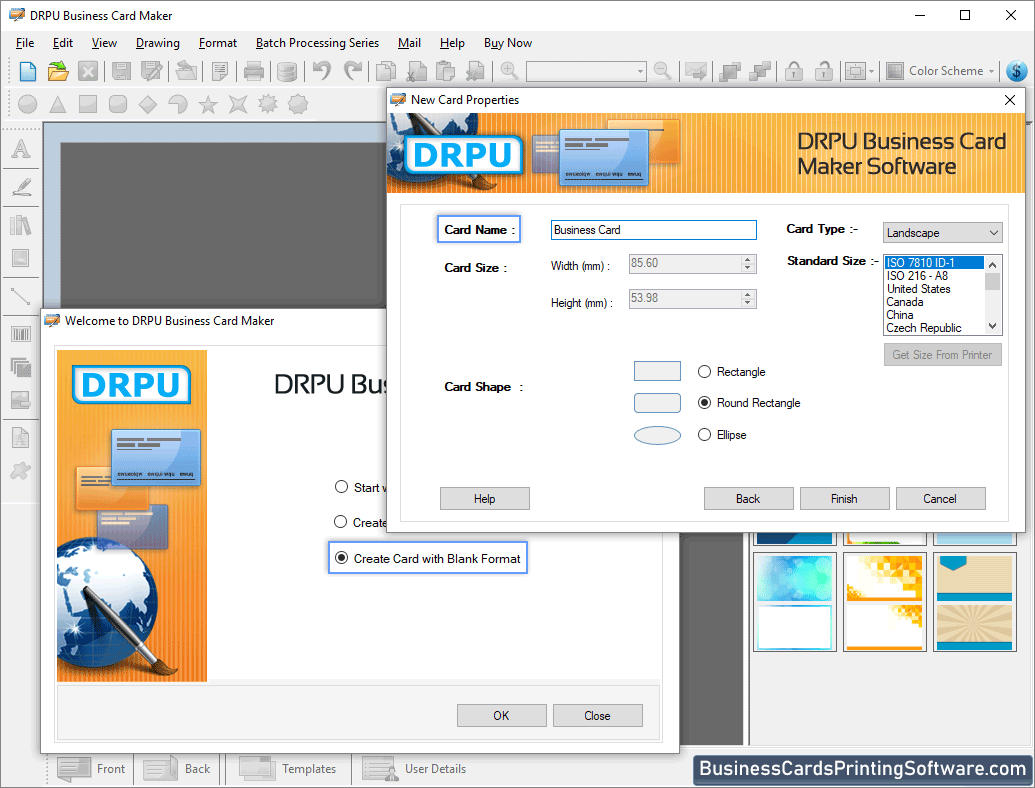Click OK in the Welcome dialog
The image size is (1035, 788).
tap(502, 715)
